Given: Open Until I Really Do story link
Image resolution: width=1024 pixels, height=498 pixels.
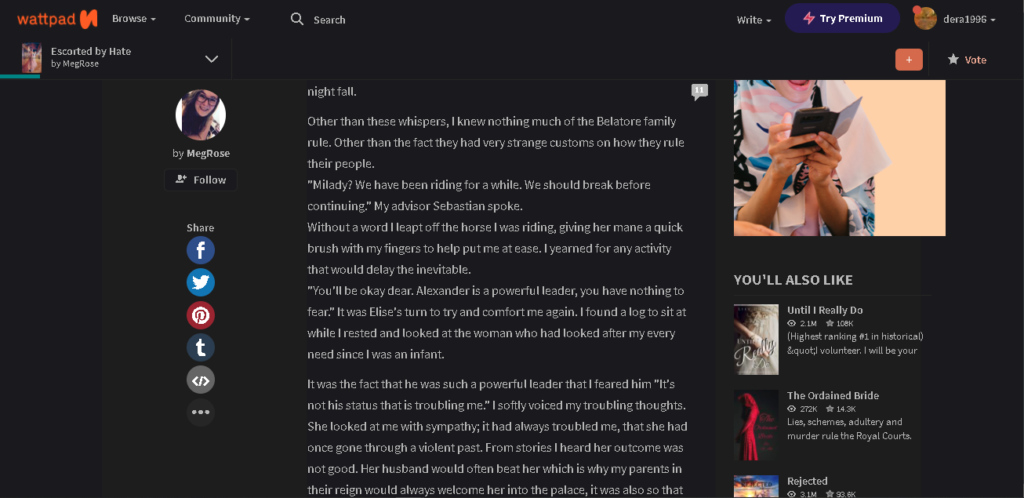Looking at the screenshot, I should point(825,310).
